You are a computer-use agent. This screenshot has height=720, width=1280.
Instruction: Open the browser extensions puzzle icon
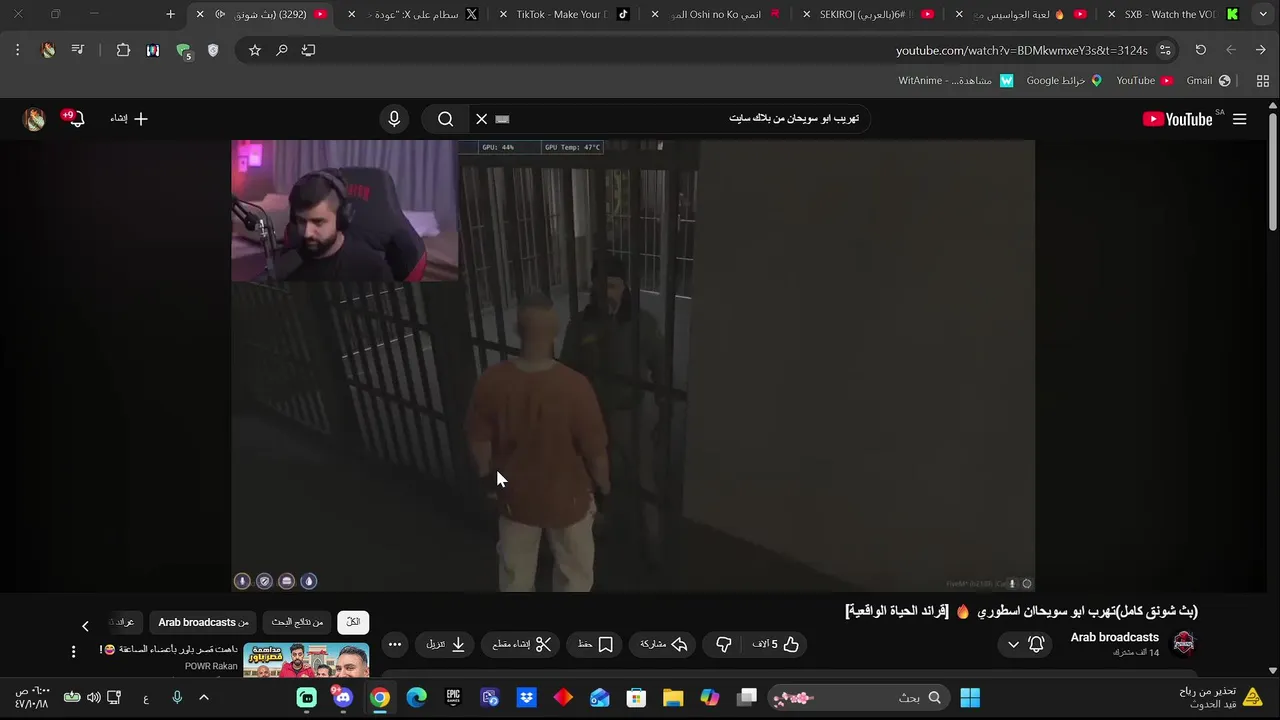[123, 50]
